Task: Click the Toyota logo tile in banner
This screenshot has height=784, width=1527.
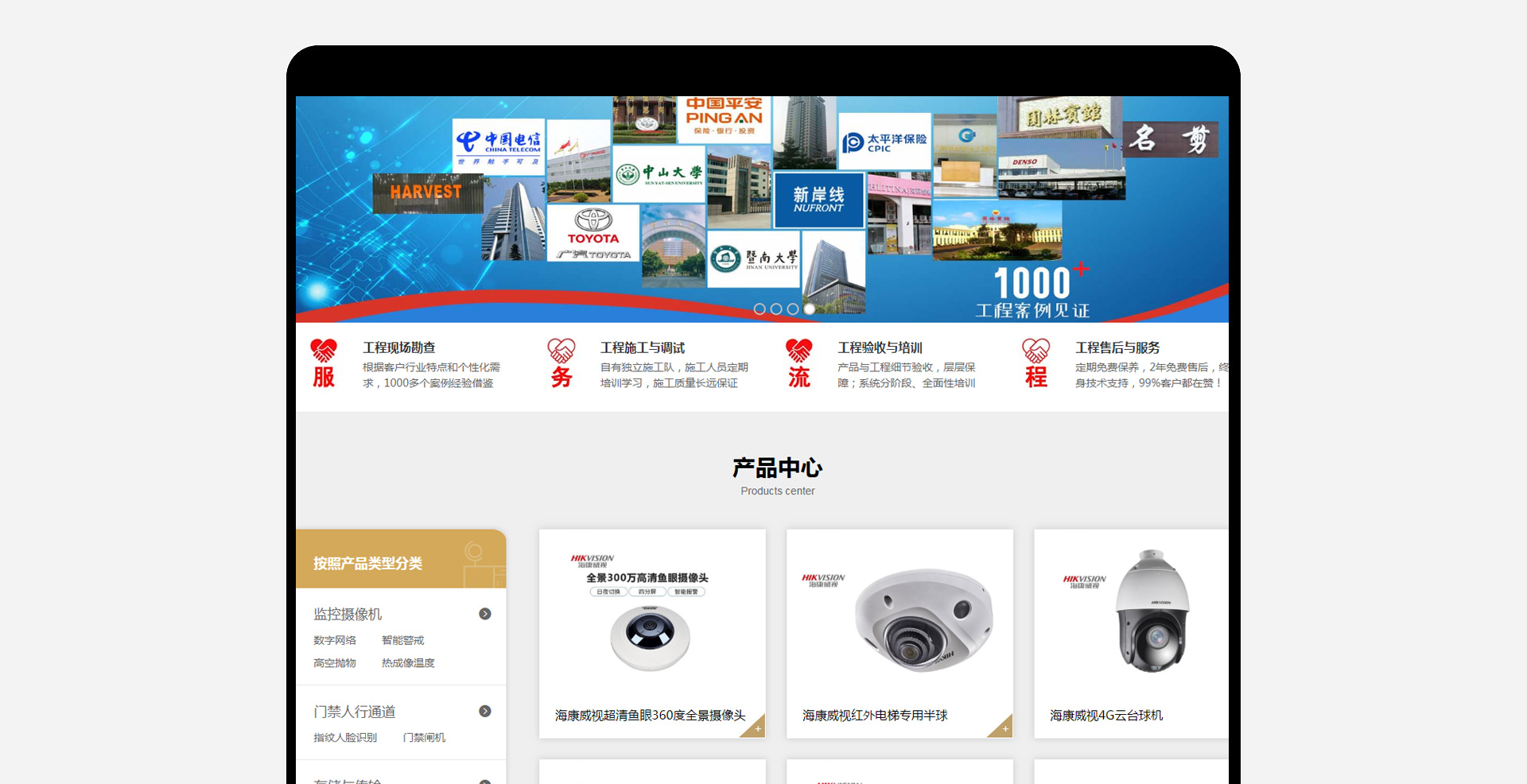Action: click(593, 233)
